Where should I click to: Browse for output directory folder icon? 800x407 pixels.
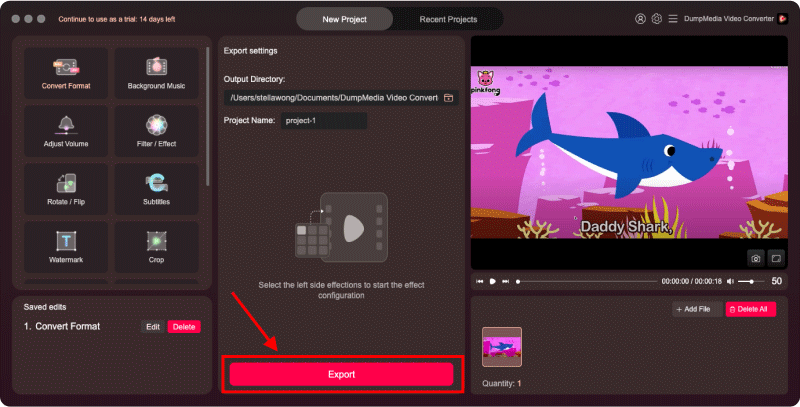[448, 98]
